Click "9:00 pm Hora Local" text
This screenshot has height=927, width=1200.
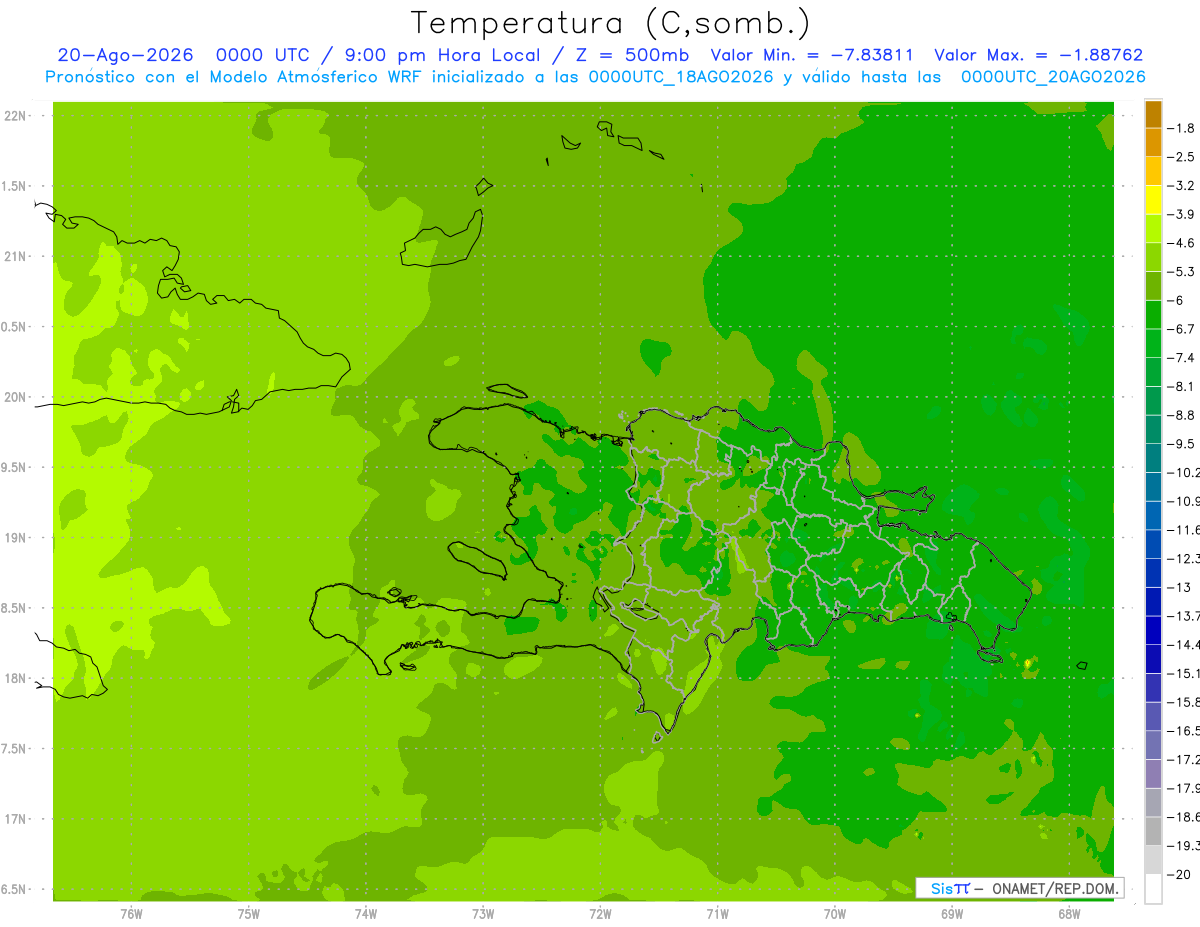coord(444,56)
